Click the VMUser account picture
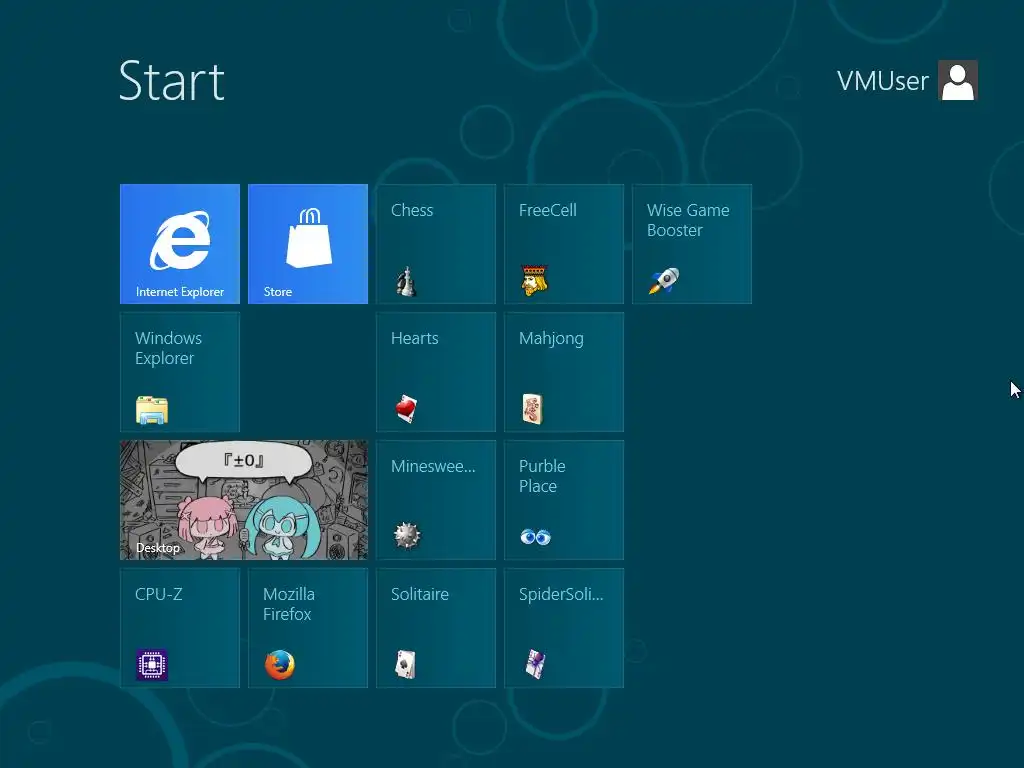 click(x=958, y=80)
